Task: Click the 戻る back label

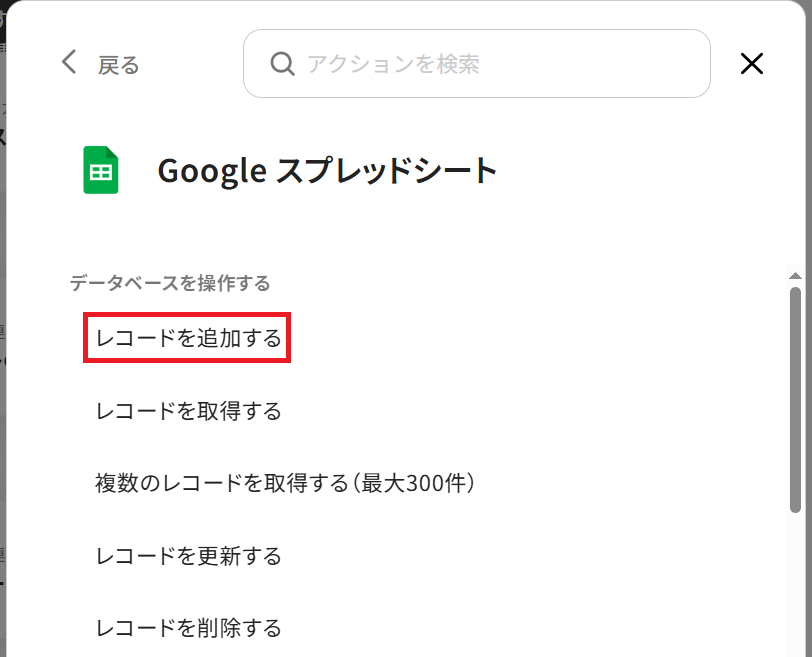Action: [x=119, y=65]
